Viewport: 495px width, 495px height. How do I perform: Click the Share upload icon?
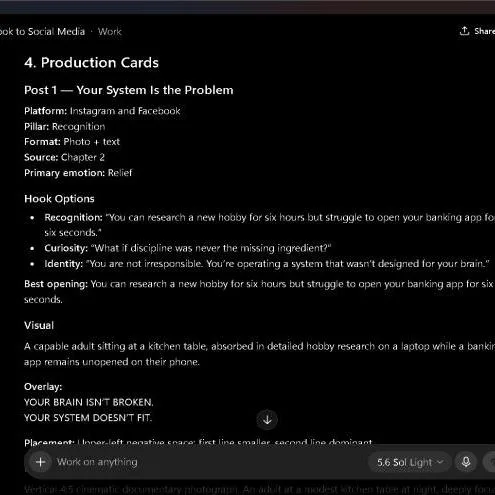464,31
